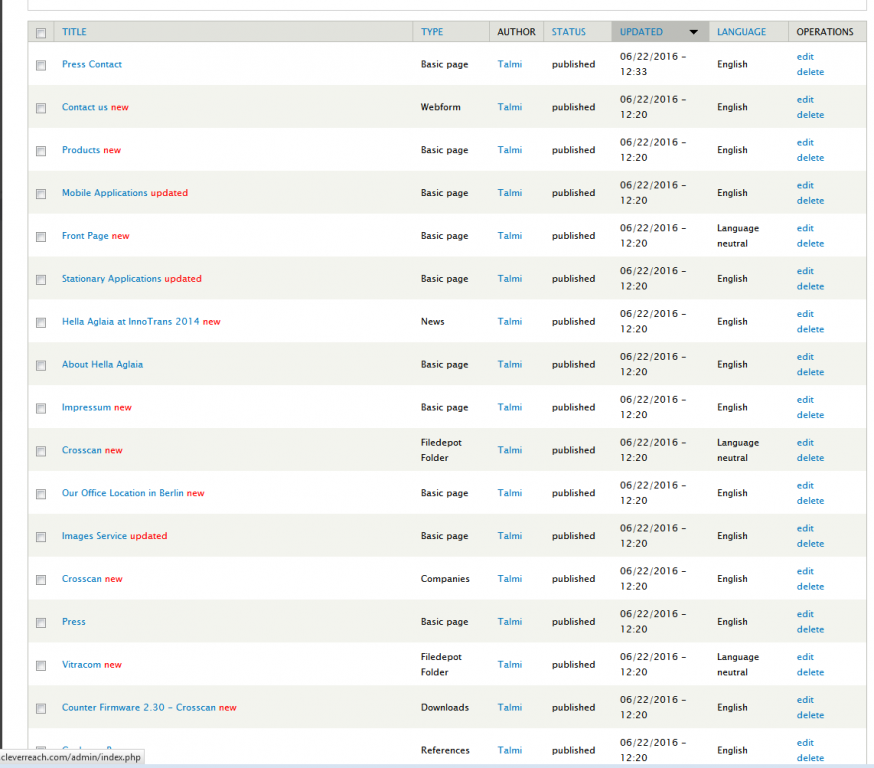Open author Talmi on Press Contact row
Screen dimensions: 874x768
pos(510,65)
